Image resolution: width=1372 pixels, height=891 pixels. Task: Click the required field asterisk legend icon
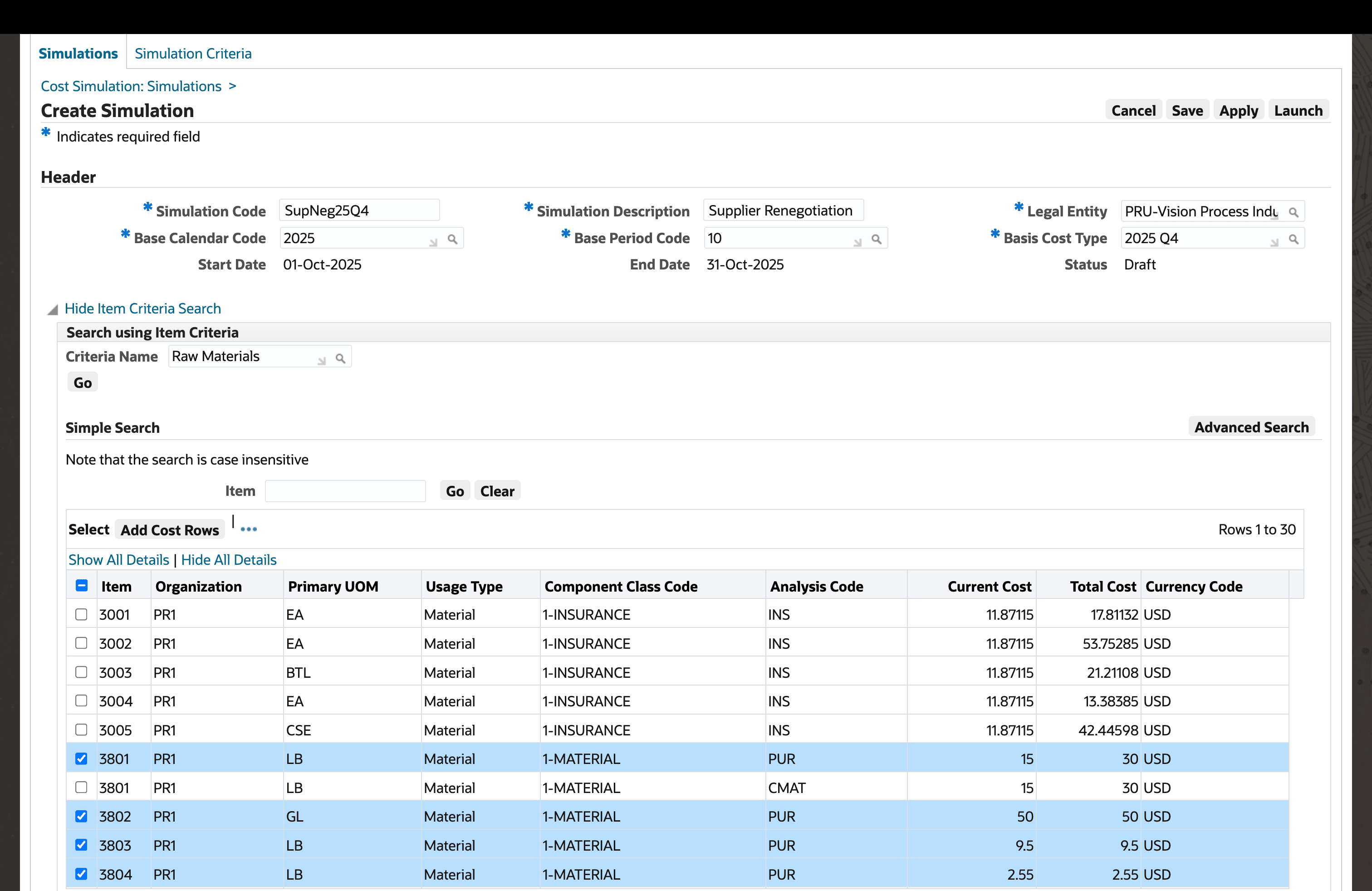click(x=45, y=133)
